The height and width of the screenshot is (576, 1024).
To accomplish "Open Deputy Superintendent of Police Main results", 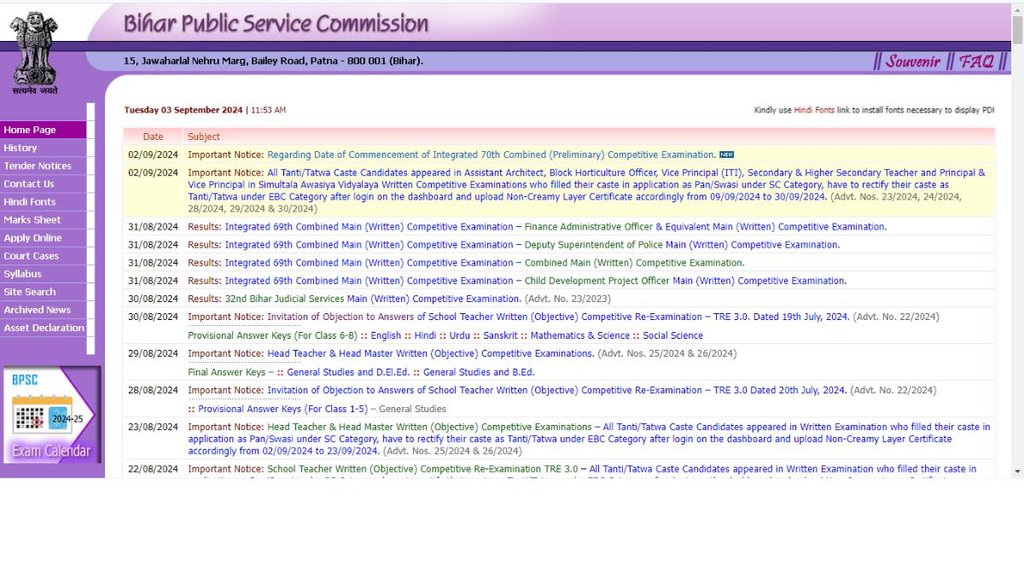I will point(532,245).
